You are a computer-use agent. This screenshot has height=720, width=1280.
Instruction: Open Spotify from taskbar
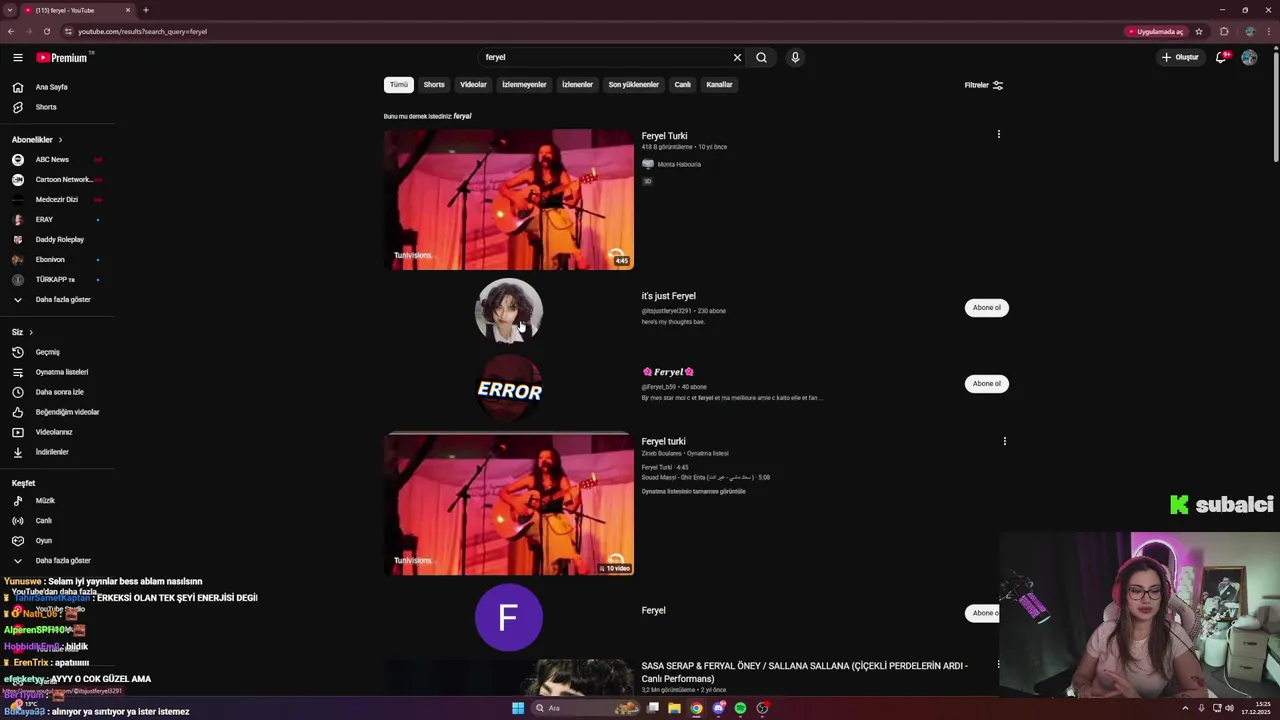740,708
